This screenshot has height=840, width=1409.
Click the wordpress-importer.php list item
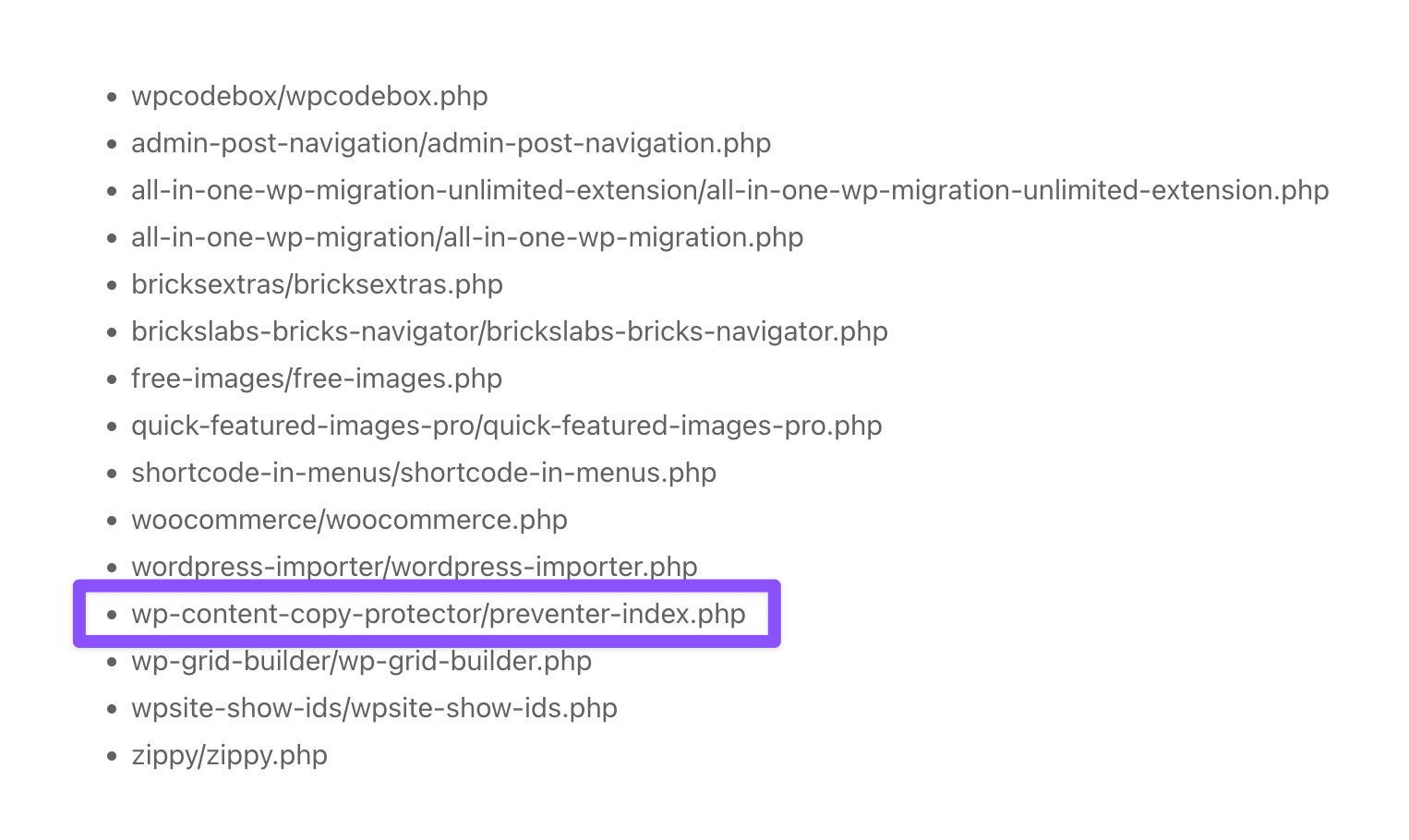click(415, 566)
